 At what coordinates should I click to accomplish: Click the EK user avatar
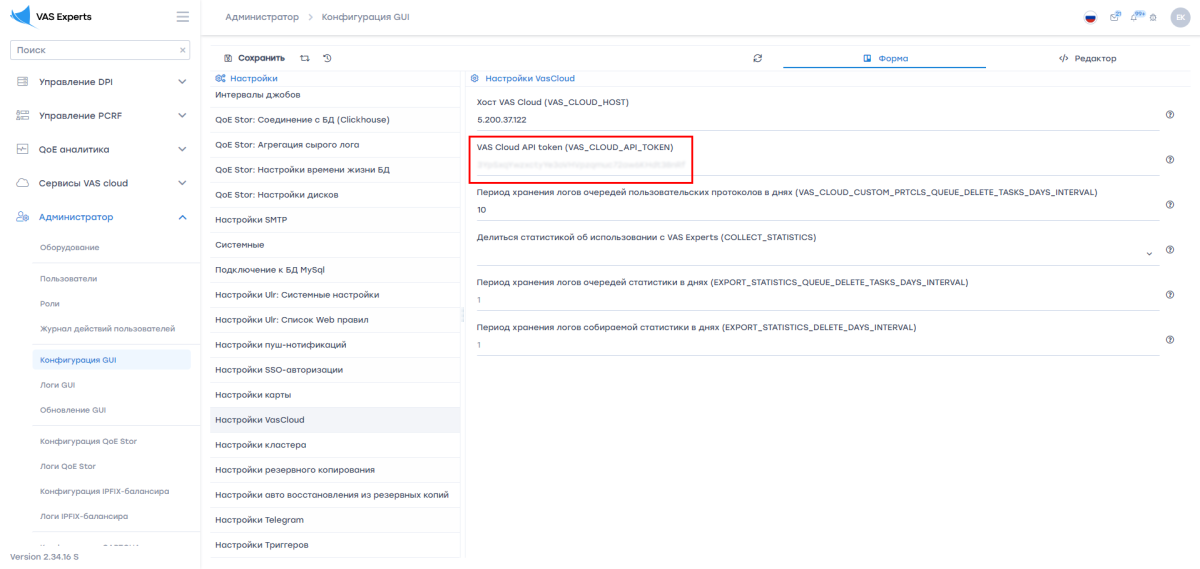tap(1179, 17)
